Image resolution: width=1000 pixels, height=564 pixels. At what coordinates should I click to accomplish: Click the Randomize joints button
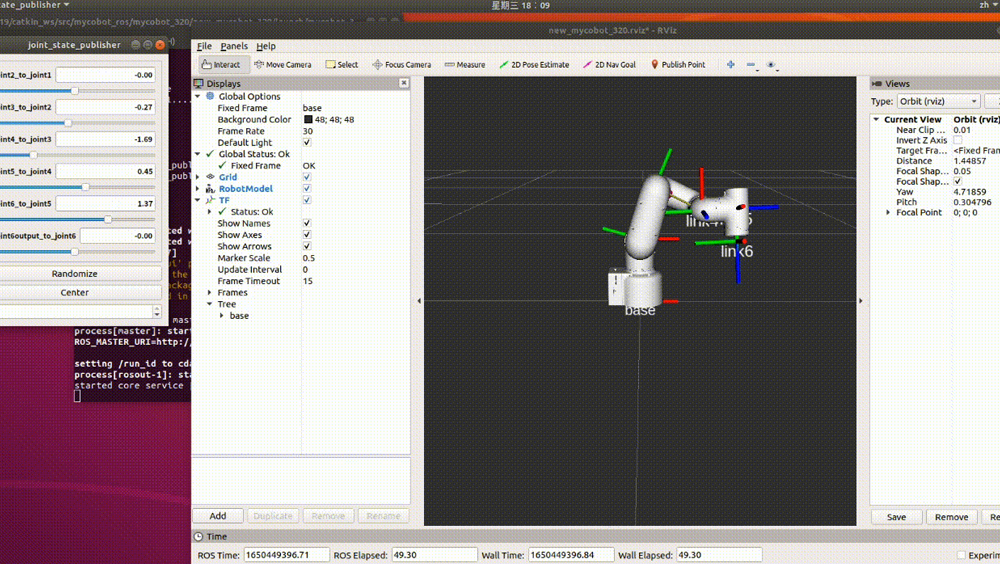pos(75,274)
